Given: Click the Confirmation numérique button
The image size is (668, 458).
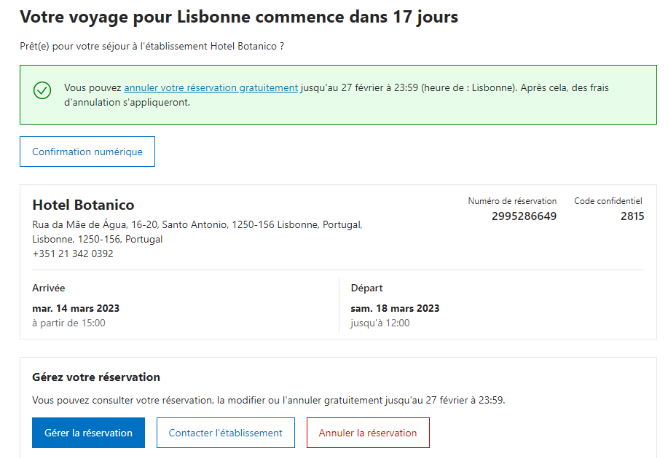Looking at the screenshot, I should [x=87, y=152].
